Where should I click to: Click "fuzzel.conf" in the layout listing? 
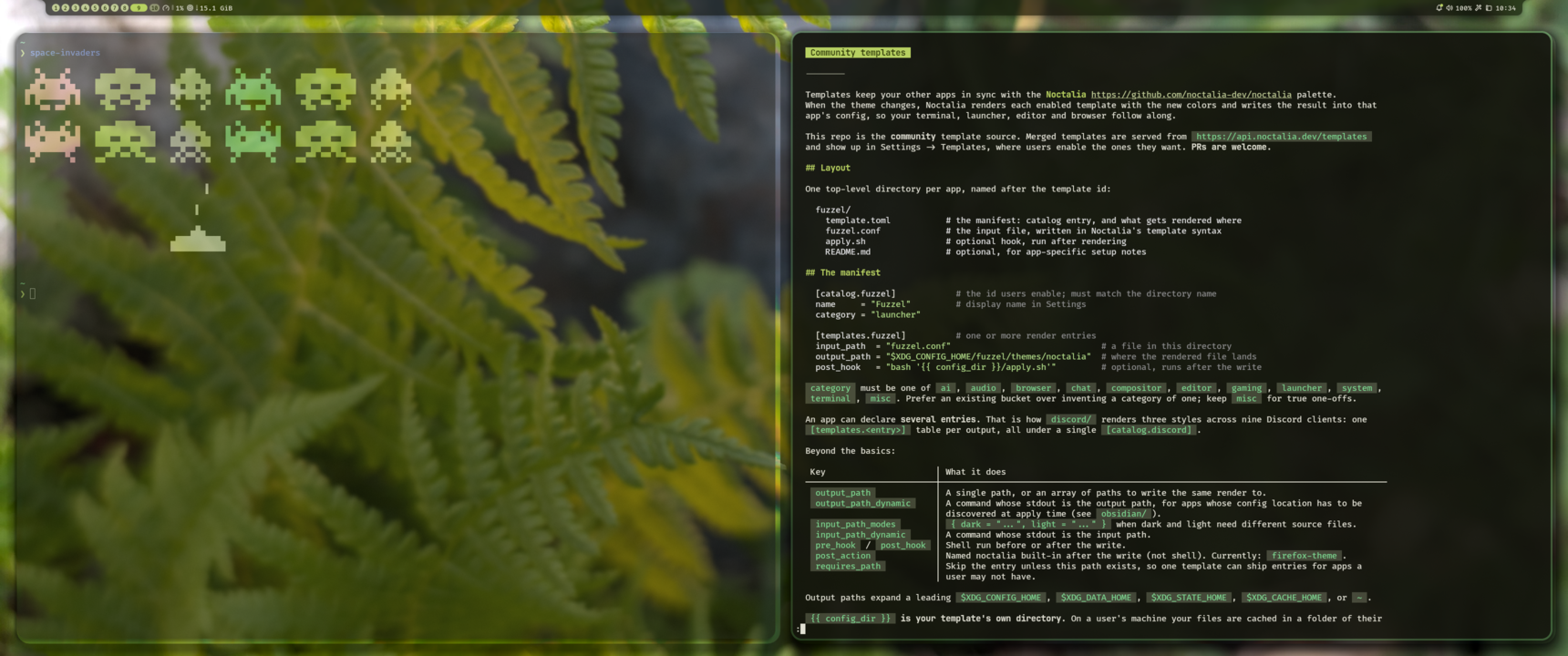[x=853, y=231]
